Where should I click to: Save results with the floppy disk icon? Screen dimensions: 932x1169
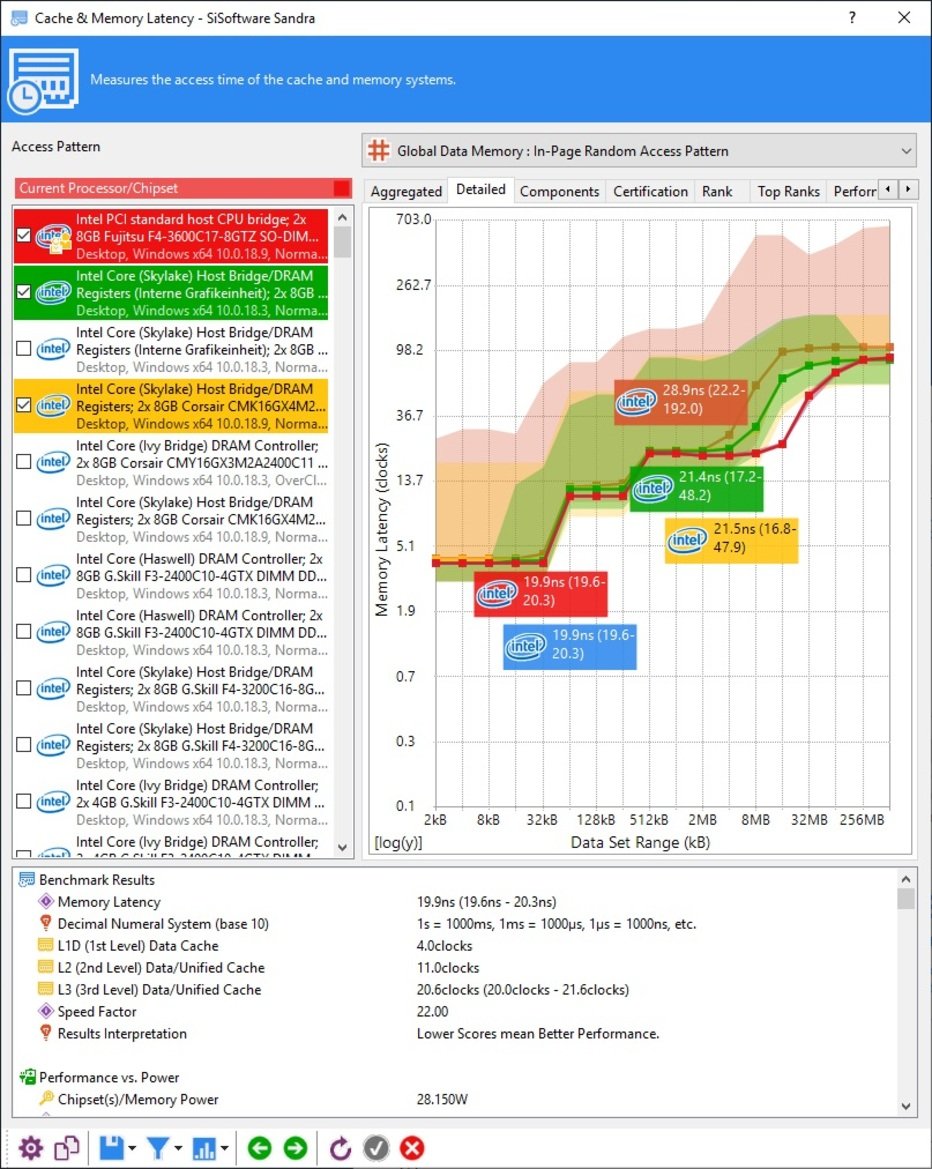pyautogui.click(x=111, y=1147)
